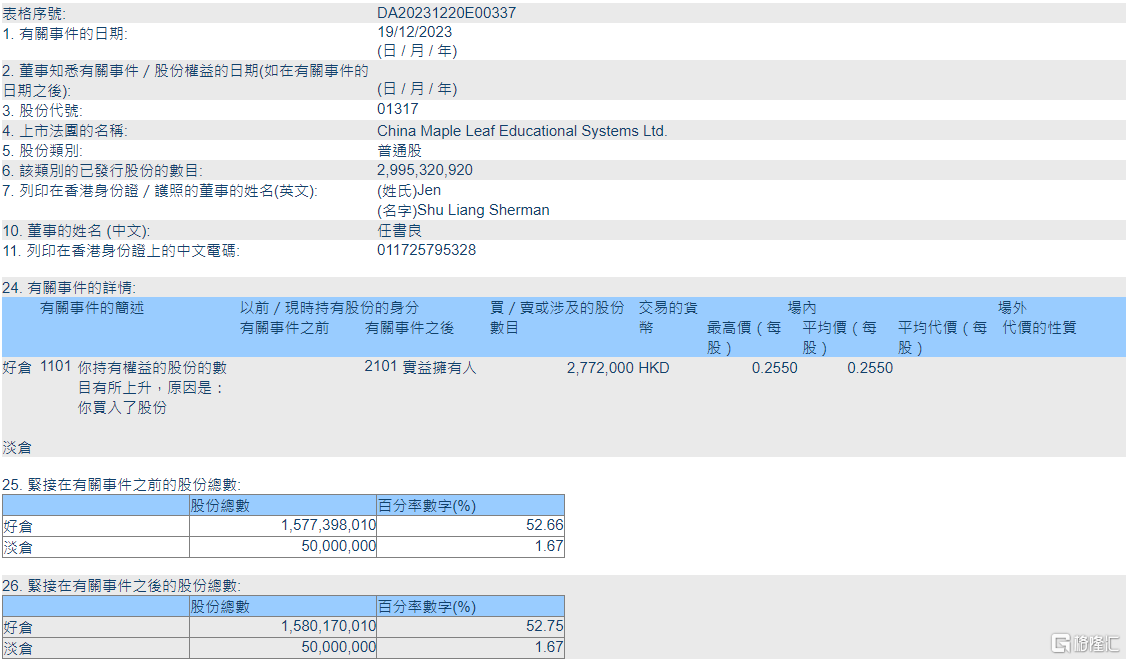This screenshot has height=660, width=1126.
Task: Click column header 場內
Action: [x=801, y=308]
